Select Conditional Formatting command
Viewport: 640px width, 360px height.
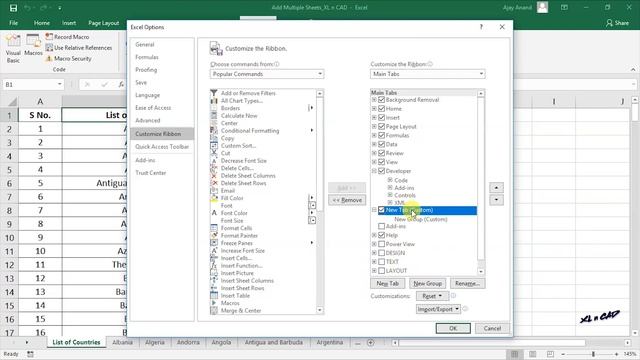250,131
